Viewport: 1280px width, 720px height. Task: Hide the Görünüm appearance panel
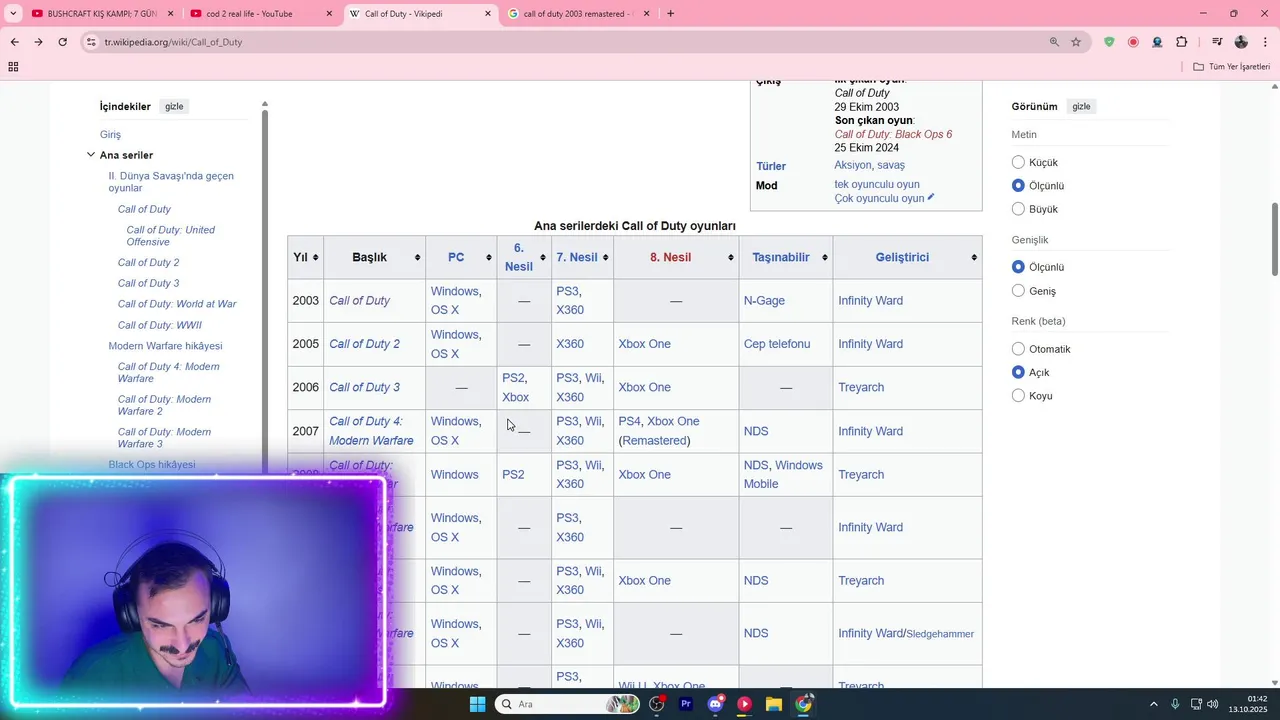coord(1081,106)
